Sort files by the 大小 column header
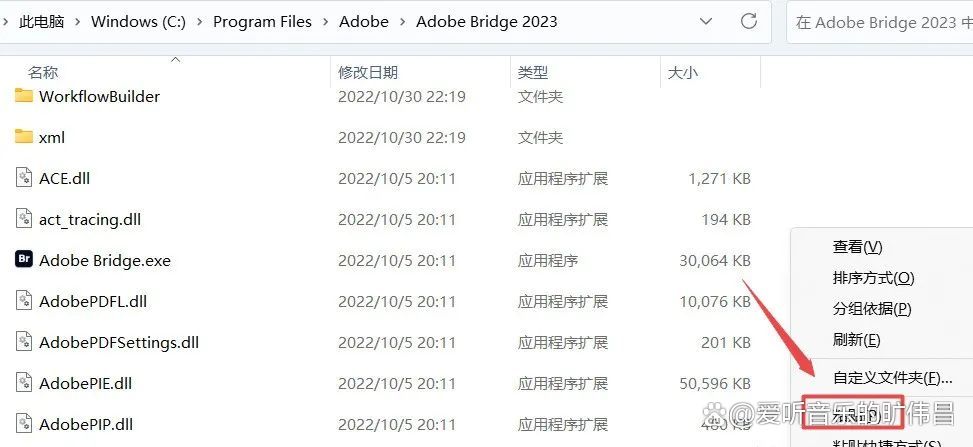Screen dimensions: 973x447 [683, 73]
